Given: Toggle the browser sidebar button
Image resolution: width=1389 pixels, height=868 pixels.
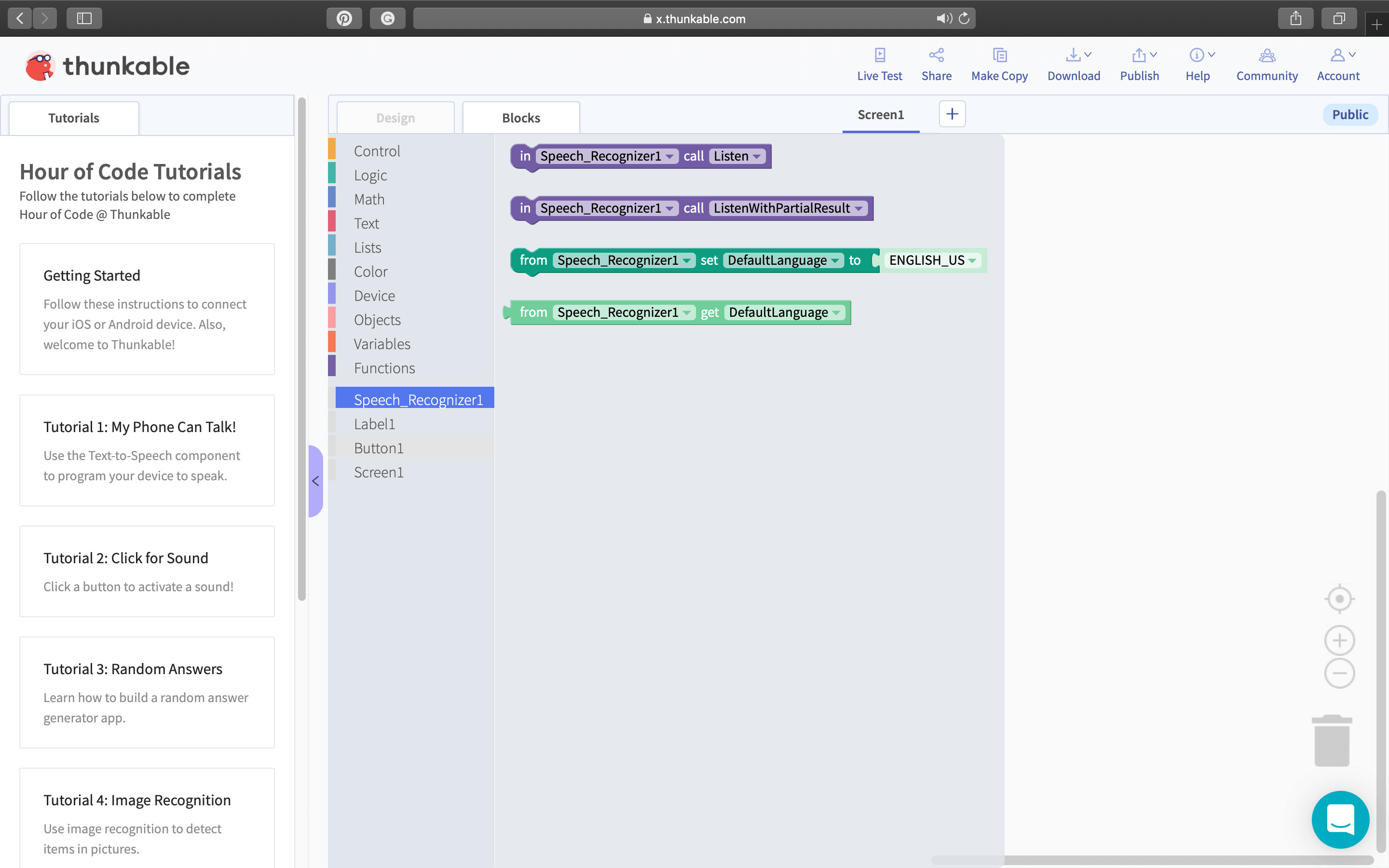Looking at the screenshot, I should tap(84, 18).
